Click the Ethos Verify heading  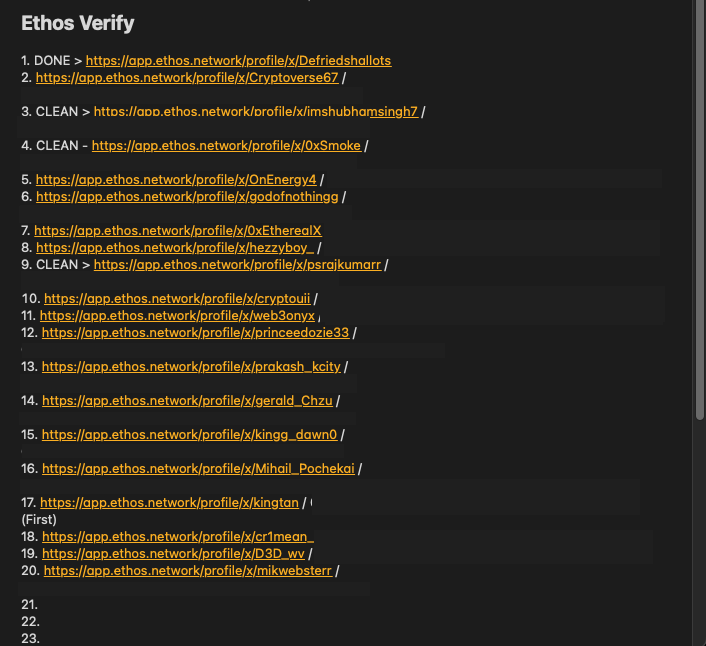(78, 23)
